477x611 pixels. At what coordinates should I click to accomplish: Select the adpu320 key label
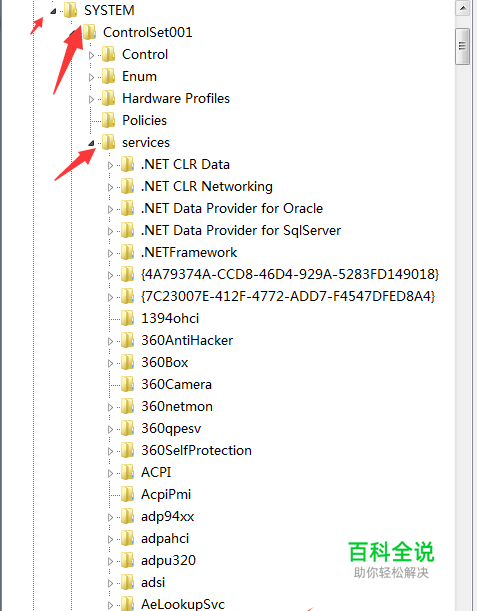(168, 560)
